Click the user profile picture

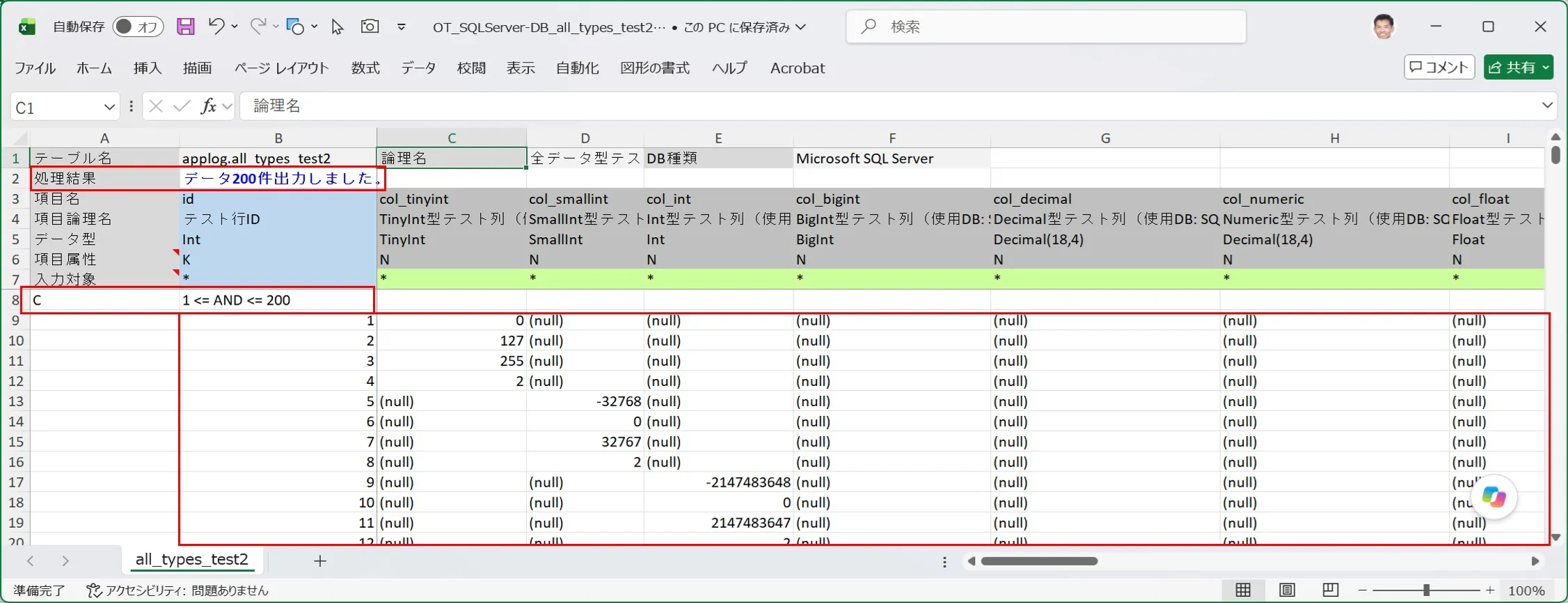[x=1384, y=27]
